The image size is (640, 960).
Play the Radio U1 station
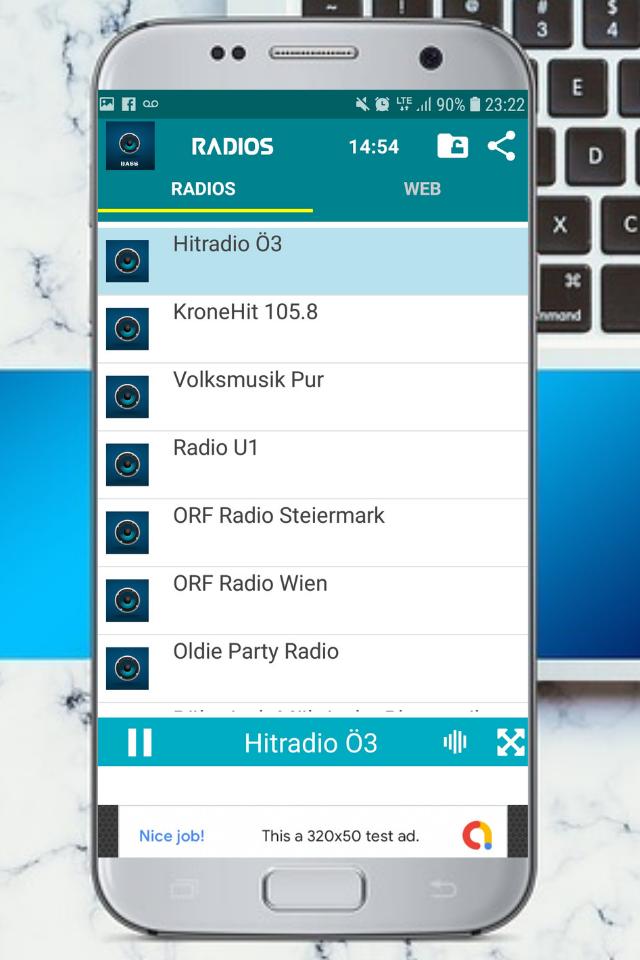pos(313,465)
